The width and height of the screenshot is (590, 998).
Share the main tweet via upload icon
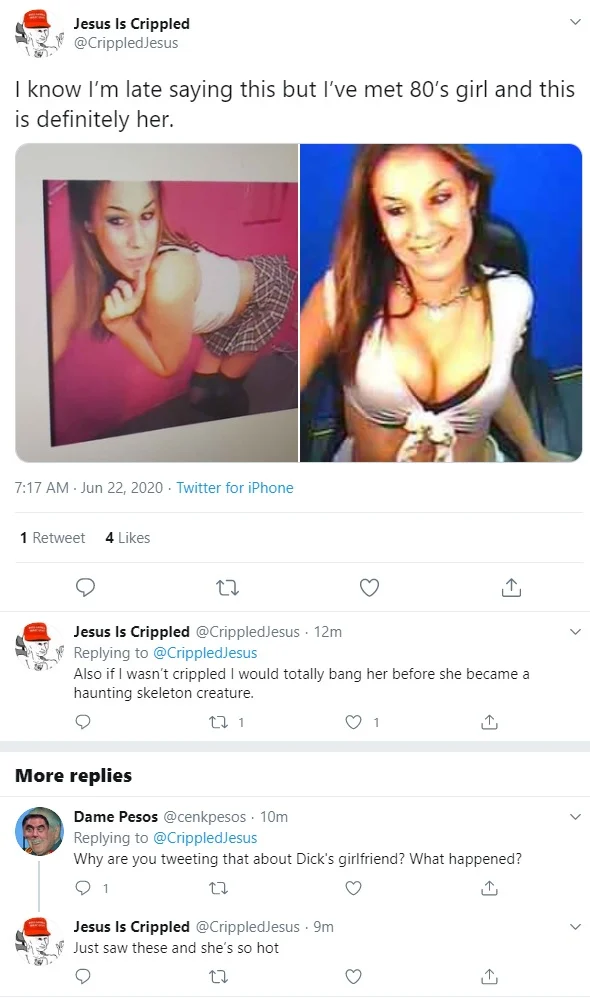coord(511,587)
